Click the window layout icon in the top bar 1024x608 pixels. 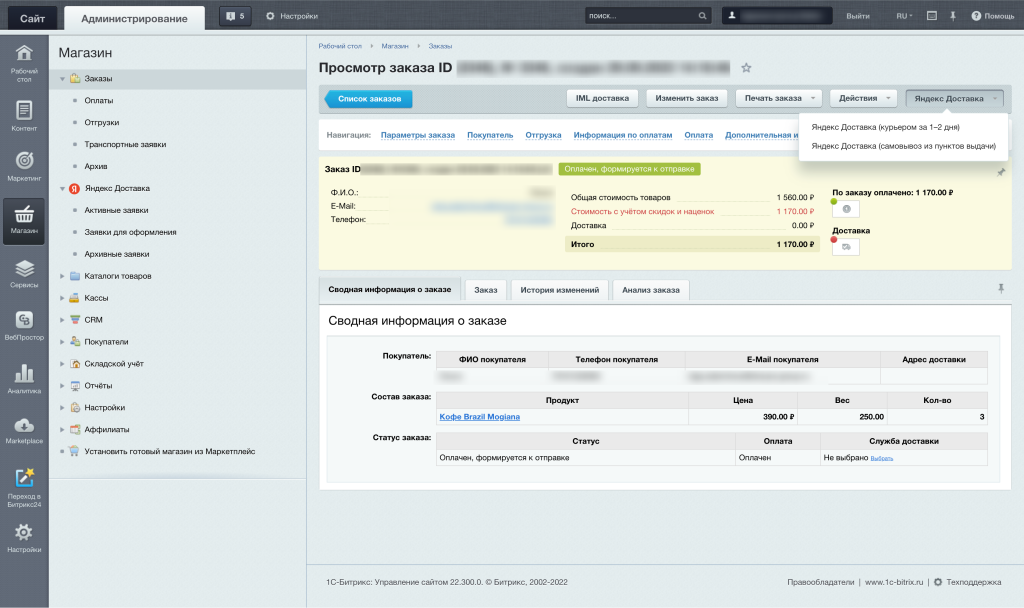tap(932, 16)
